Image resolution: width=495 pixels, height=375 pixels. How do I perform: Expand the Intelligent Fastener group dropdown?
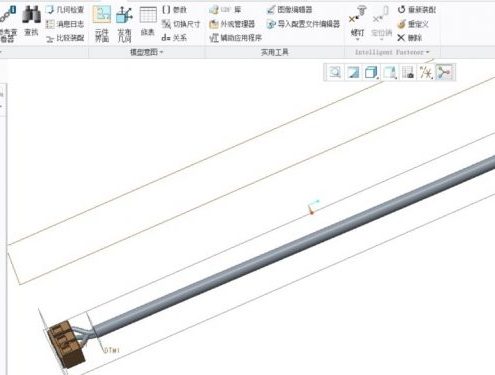point(392,52)
